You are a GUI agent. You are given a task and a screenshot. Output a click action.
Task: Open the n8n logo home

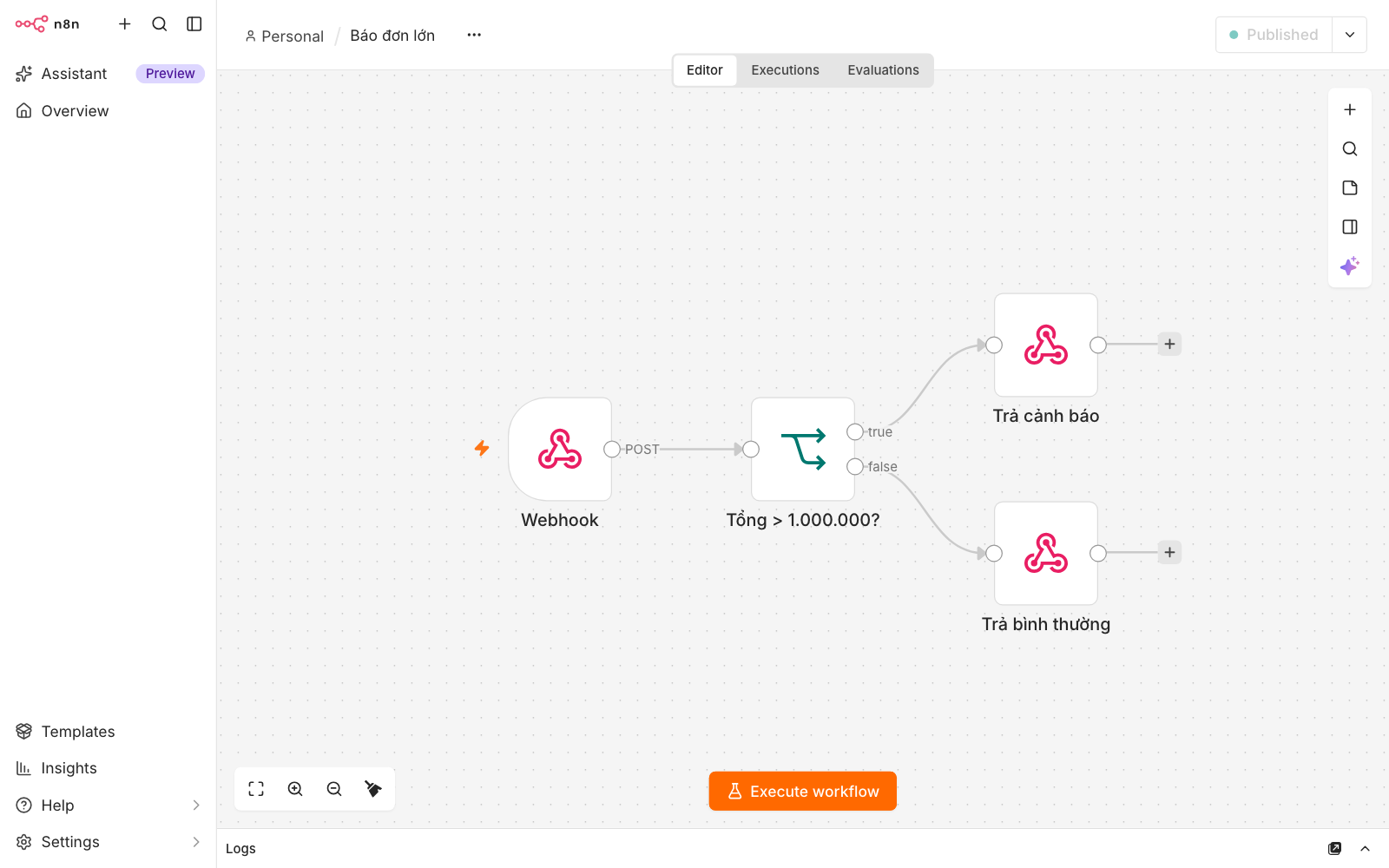pos(48,24)
